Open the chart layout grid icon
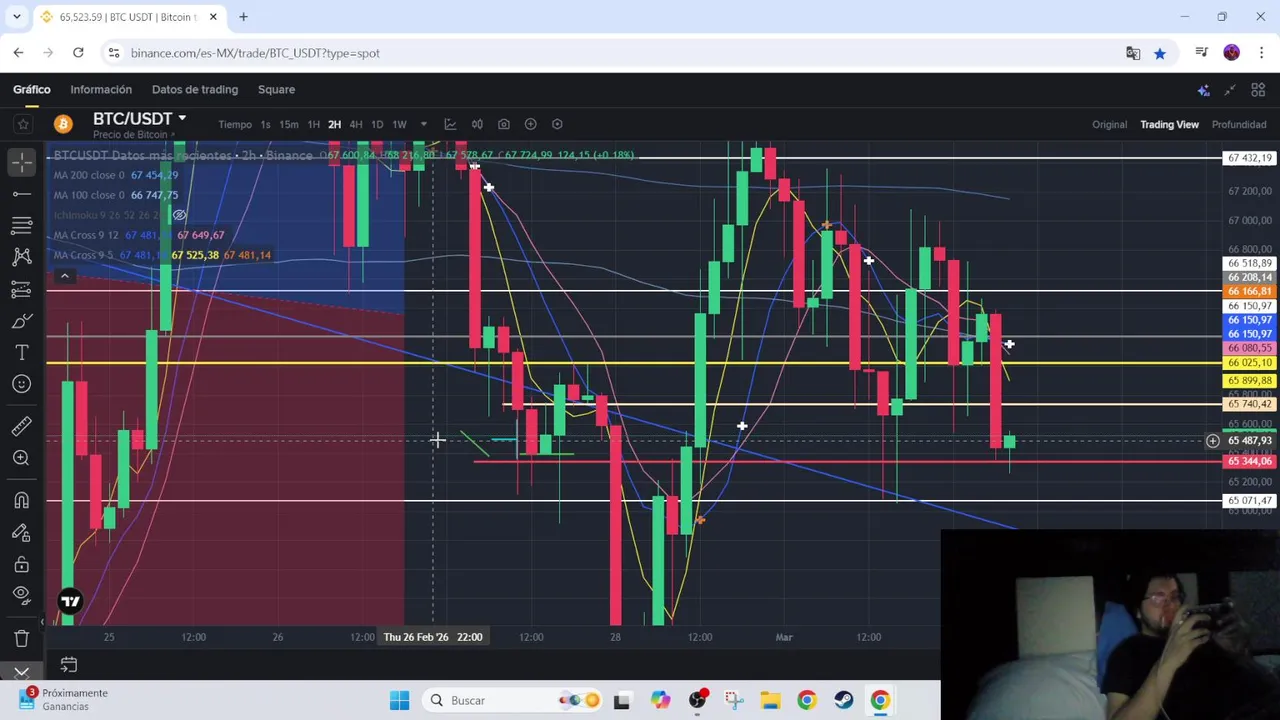Viewport: 1280px width, 720px height. [1258, 90]
